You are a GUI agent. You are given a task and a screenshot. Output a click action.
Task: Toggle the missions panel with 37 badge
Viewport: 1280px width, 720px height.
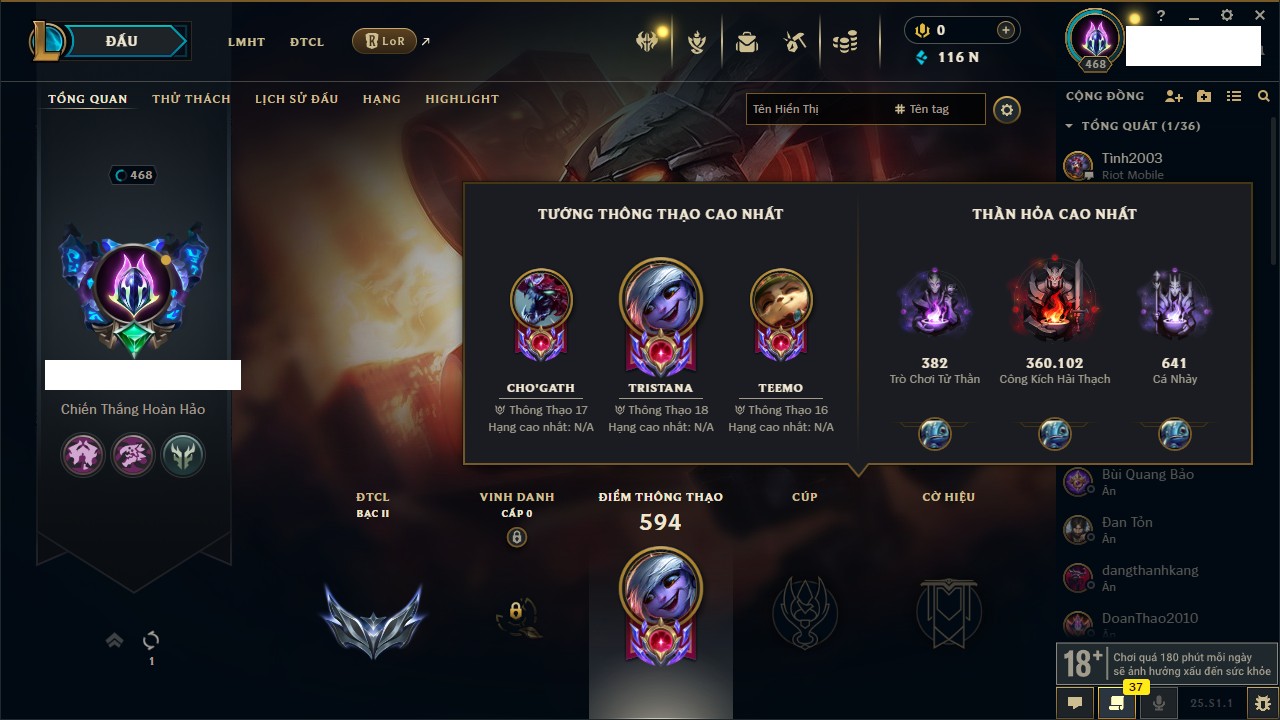pos(1117,703)
